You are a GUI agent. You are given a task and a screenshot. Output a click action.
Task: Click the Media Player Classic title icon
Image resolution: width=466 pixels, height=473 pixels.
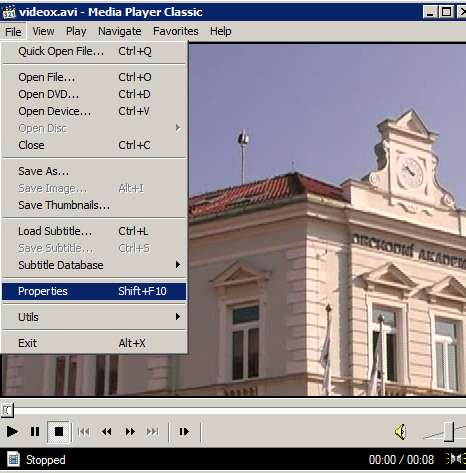[9, 12]
